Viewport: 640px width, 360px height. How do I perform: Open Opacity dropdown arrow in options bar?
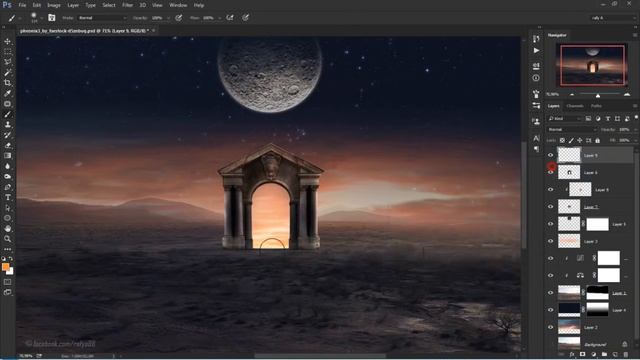(168, 18)
